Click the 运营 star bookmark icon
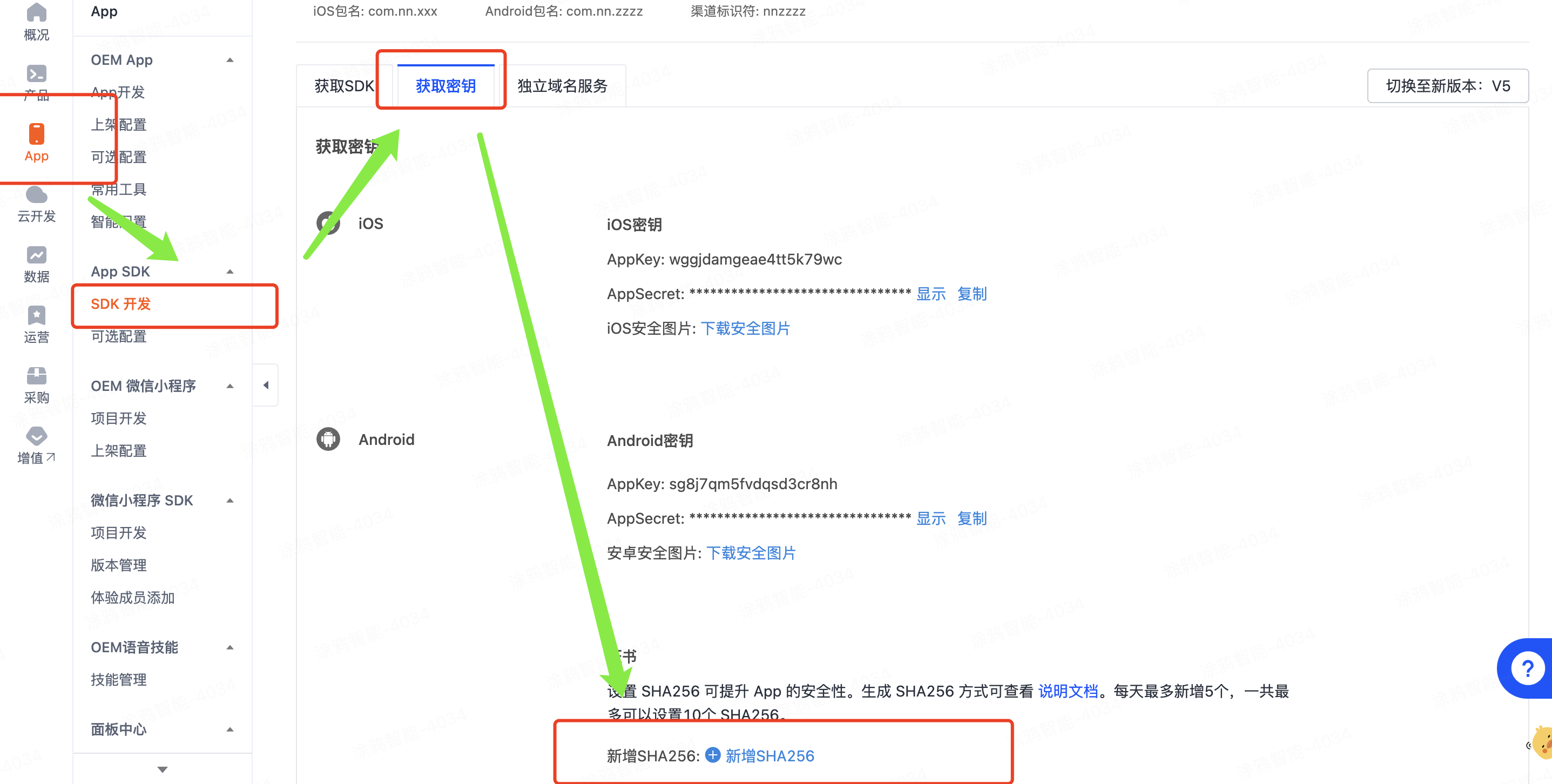The height and width of the screenshot is (784, 1552). point(36,315)
